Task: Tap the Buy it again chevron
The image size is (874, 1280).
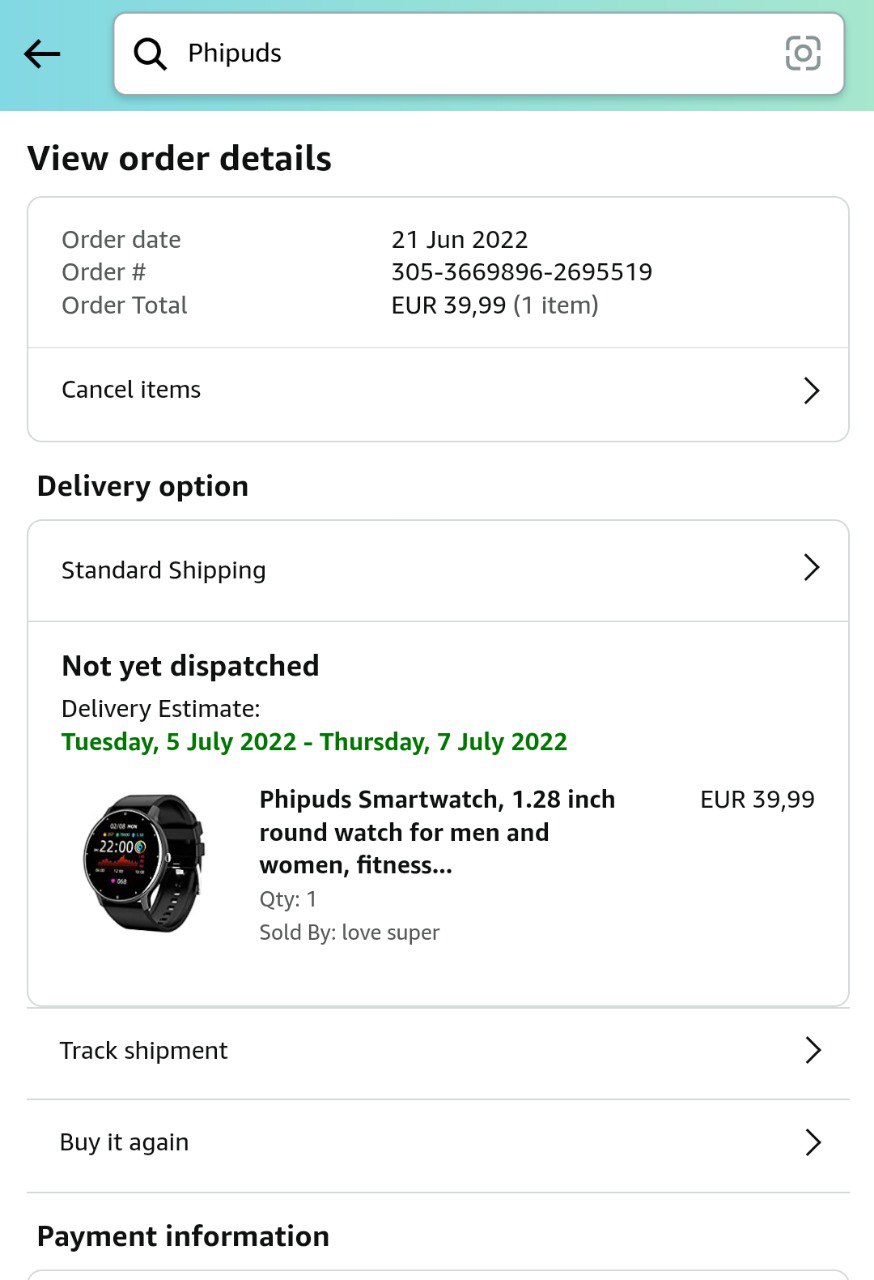Action: [x=812, y=1143]
